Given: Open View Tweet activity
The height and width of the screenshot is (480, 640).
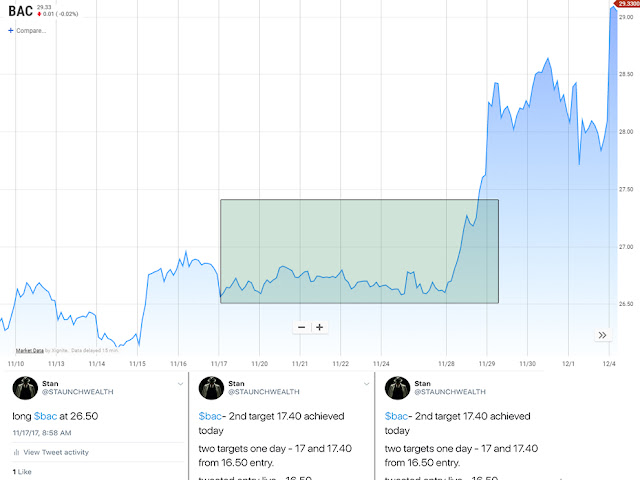Looking at the screenshot, I should (56, 453).
